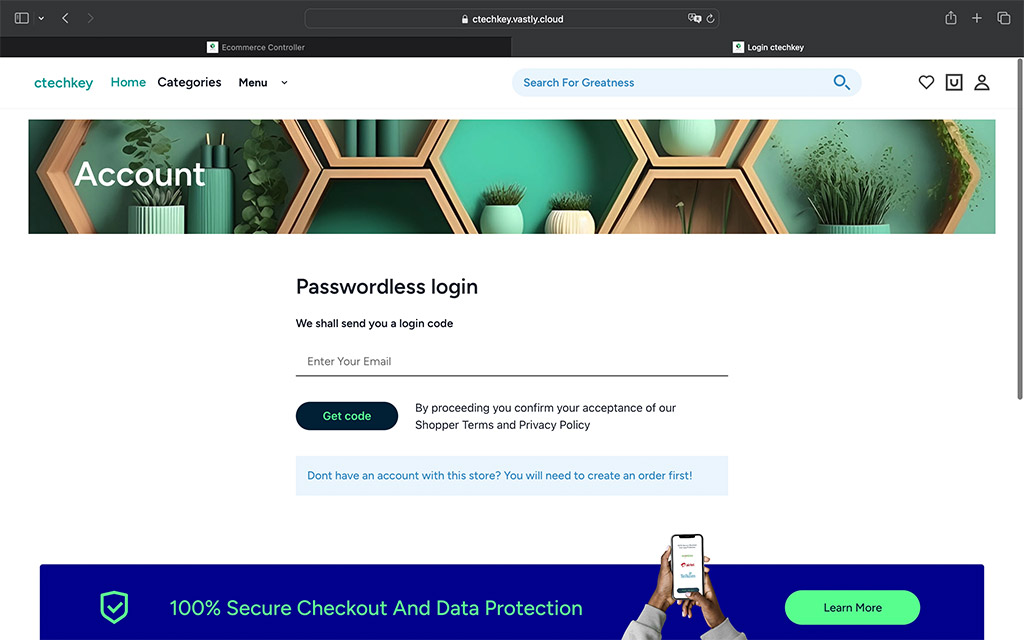
Task: Reload the page with the refresh icon
Action: tap(710, 19)
